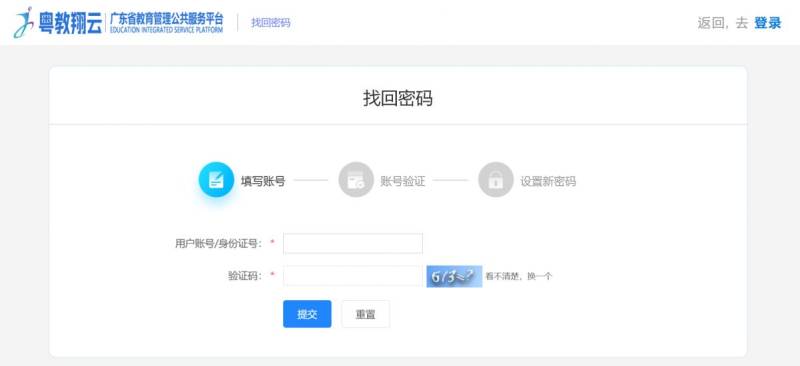
Task: Submit the form with 提交 button
Action: [x=307, y=314]
